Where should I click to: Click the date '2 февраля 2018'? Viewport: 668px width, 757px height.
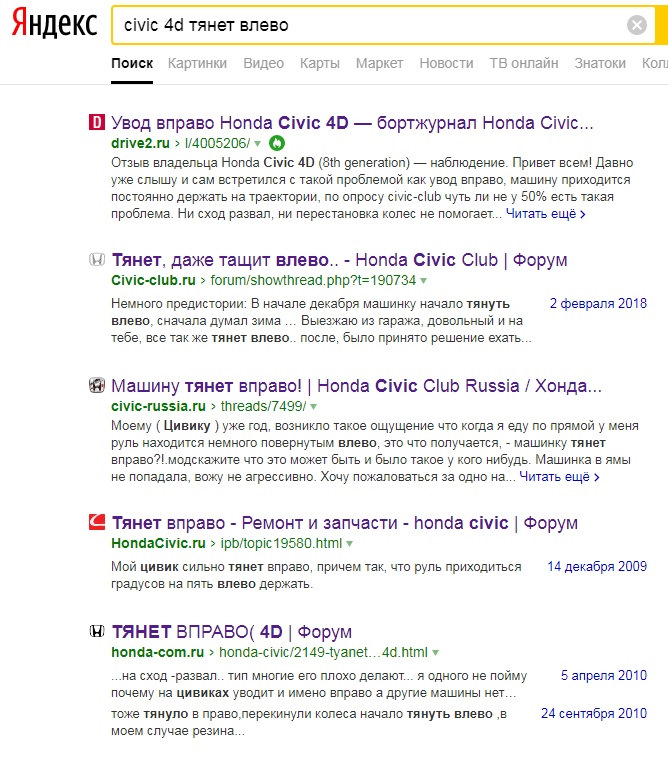pyautogui.click(x=598, y=304)
